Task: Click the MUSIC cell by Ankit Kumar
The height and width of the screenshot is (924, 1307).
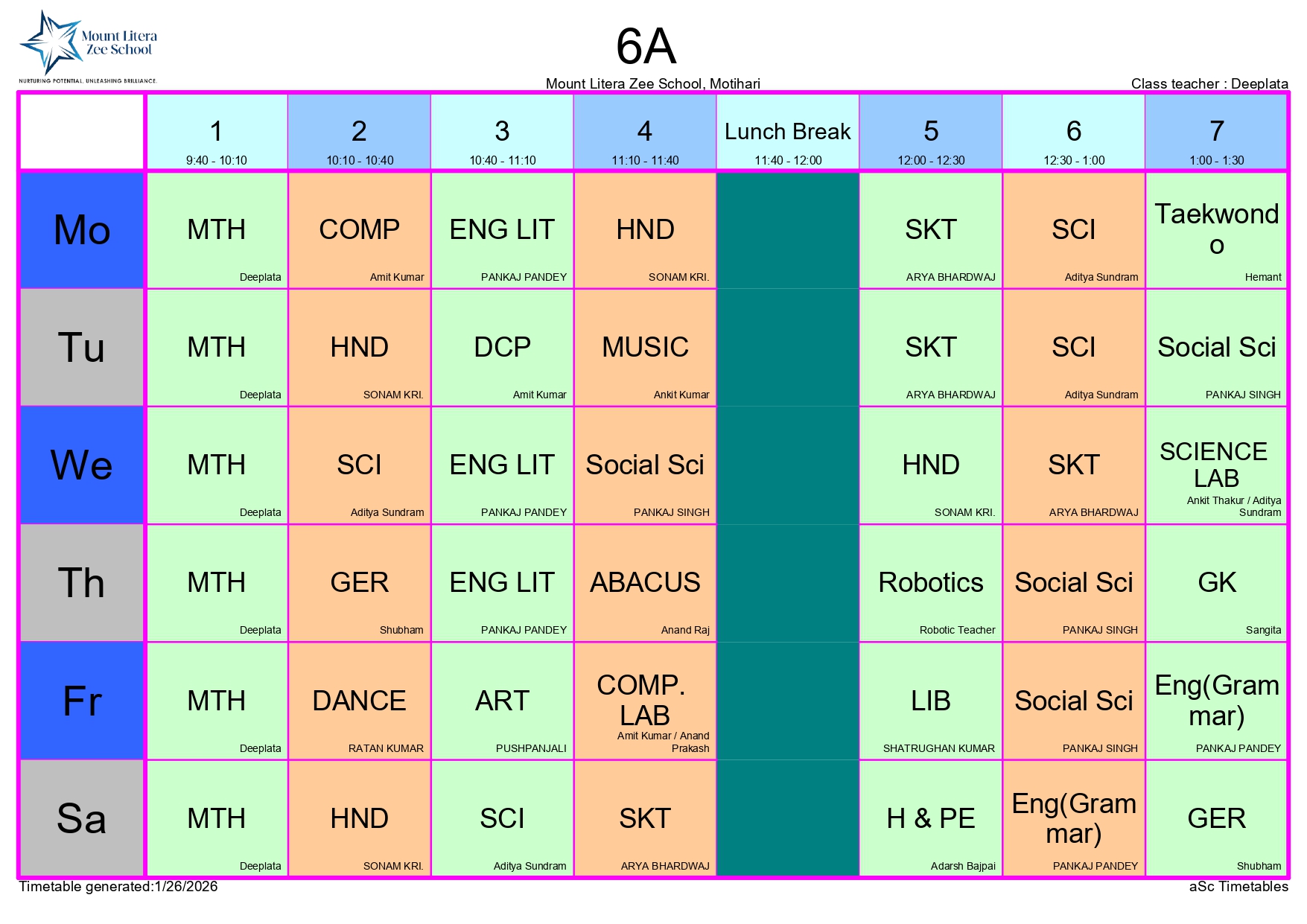Action: click(645, 348)
